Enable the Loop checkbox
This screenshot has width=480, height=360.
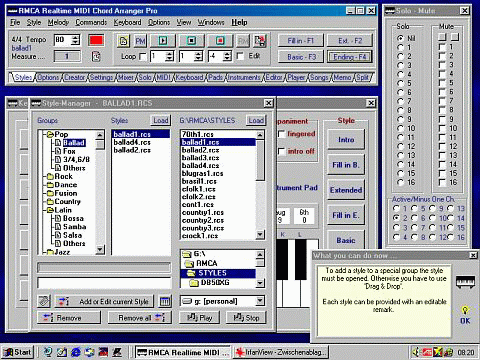coord(143,56)
